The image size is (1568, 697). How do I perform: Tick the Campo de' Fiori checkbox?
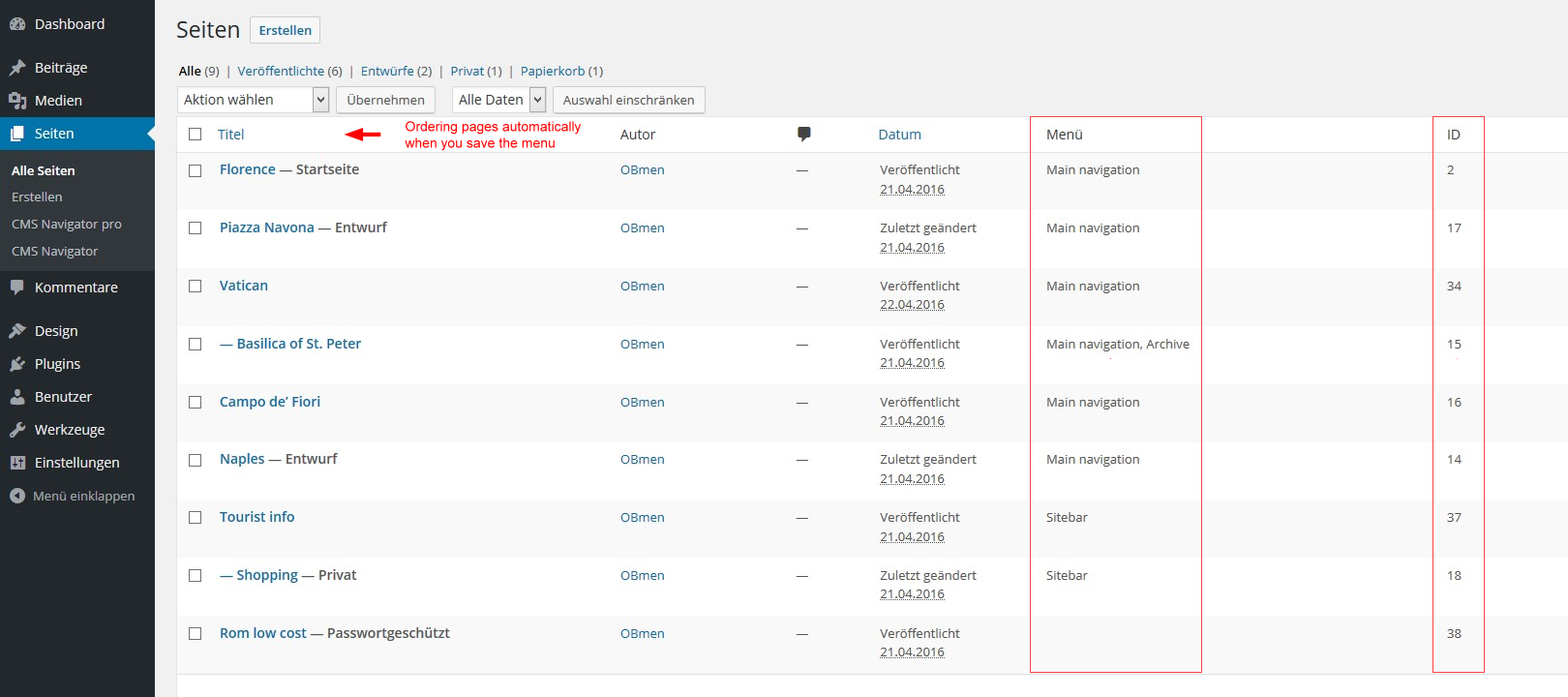196,403
